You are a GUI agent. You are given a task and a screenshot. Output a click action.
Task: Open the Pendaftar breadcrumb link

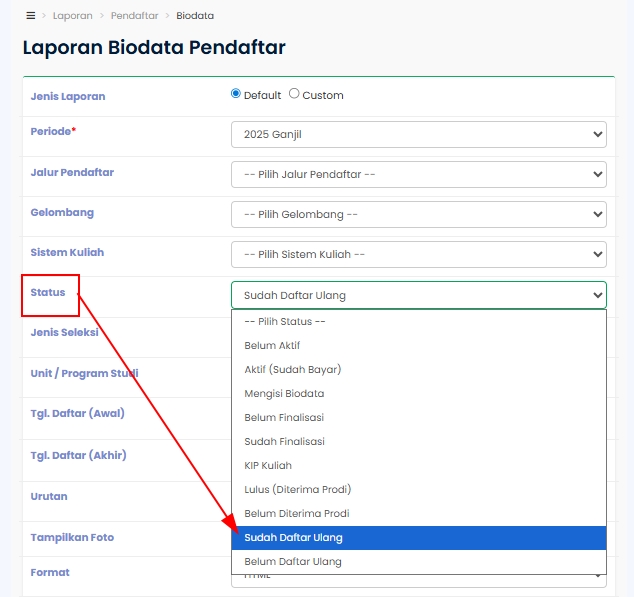[134, 16]
